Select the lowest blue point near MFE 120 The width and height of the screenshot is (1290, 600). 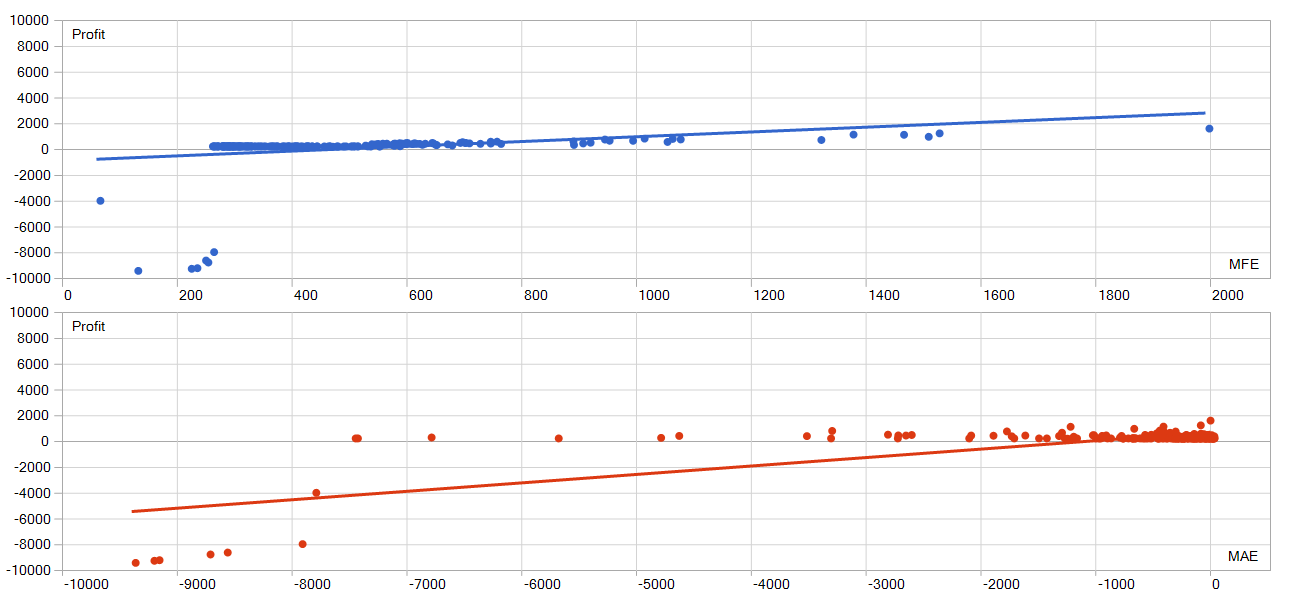[138, 271]
